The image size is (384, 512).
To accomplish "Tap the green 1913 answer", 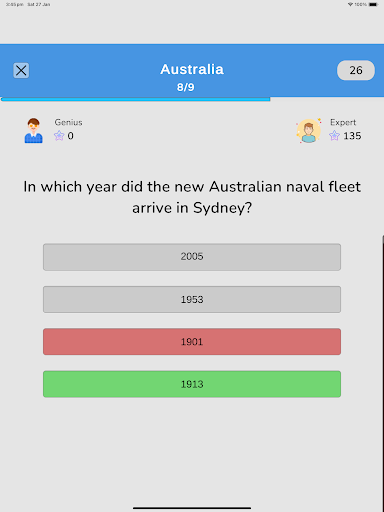I will pos(192,384).
